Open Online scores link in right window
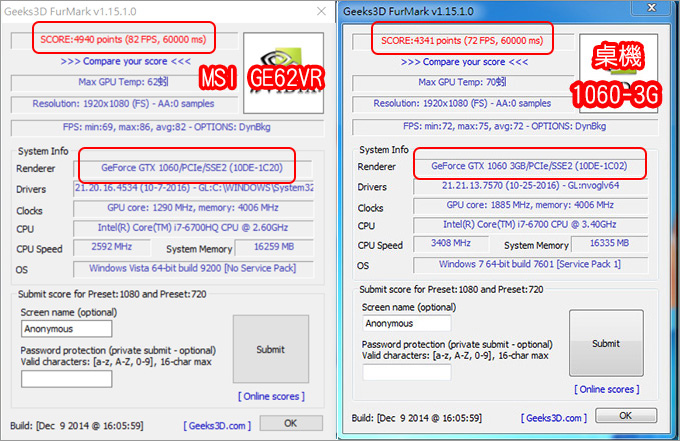680x441 pixels. (x=607, y=389)
